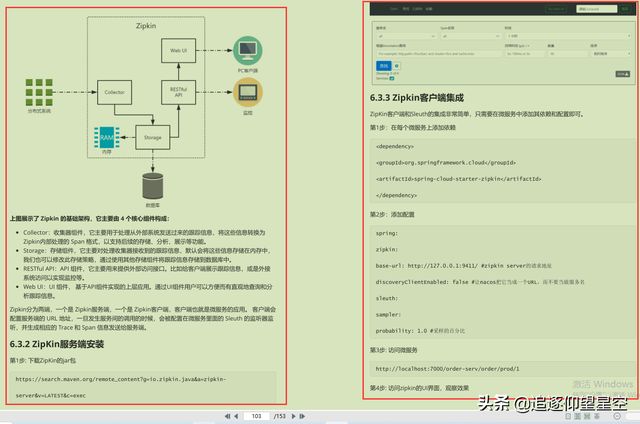The width and height of the screenshot is (640, 424).
Task: Click the server&v=LATEST&c=exec line
Action: click(x=51, y=395)
